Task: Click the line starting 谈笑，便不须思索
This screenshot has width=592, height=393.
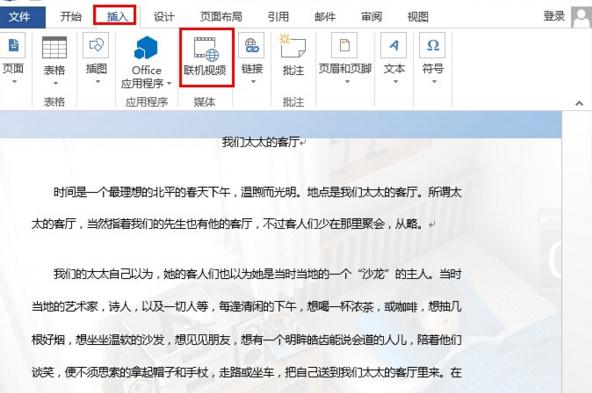Action: (x=247, y=373)
